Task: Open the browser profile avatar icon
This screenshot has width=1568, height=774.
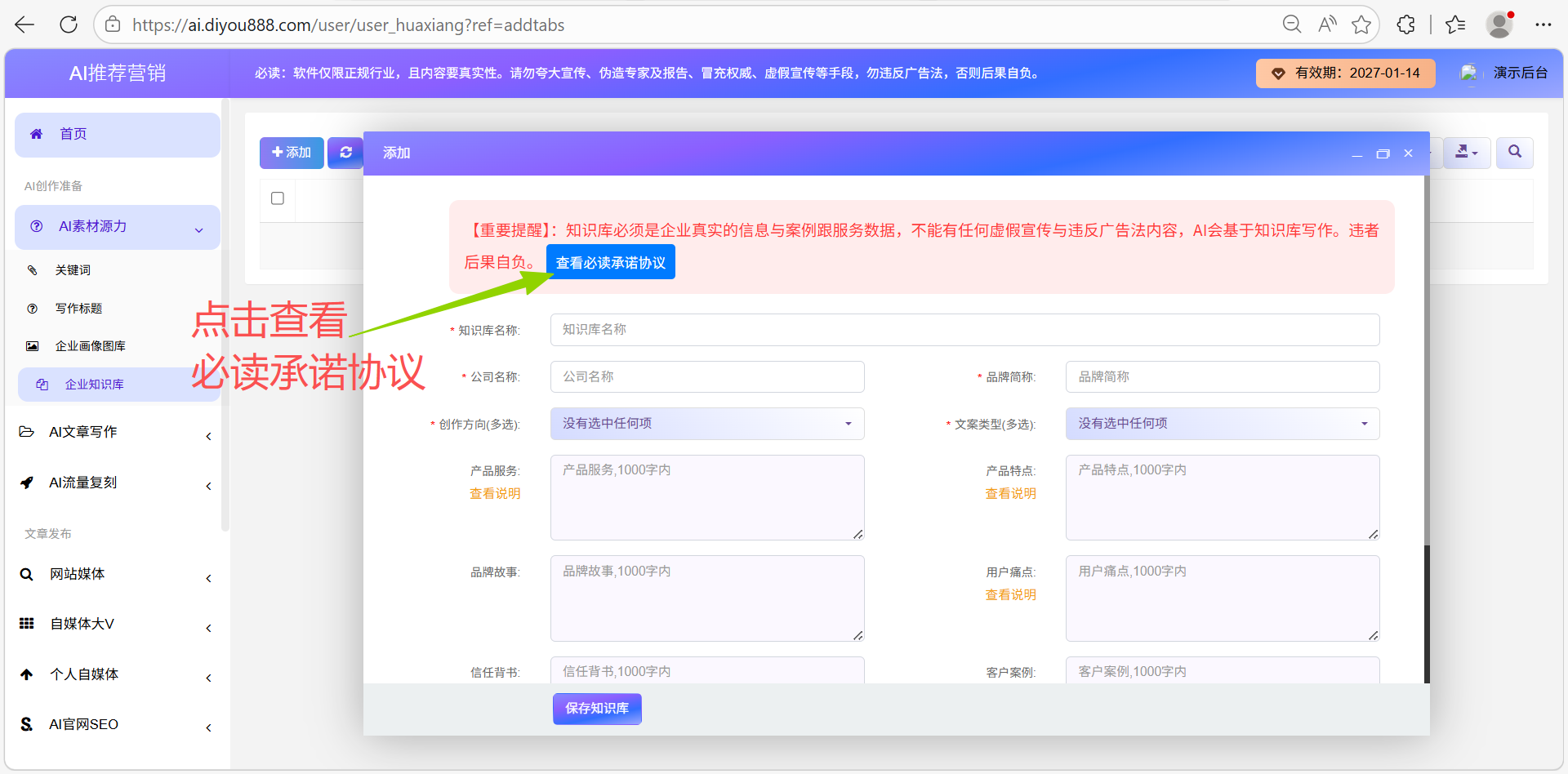Action: tap(1499, 24)
